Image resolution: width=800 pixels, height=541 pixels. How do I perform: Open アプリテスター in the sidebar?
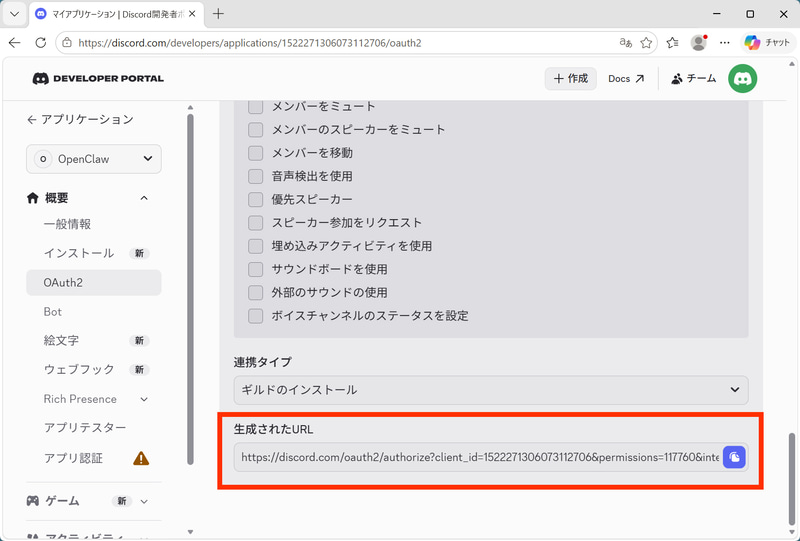tap(85, 427)
